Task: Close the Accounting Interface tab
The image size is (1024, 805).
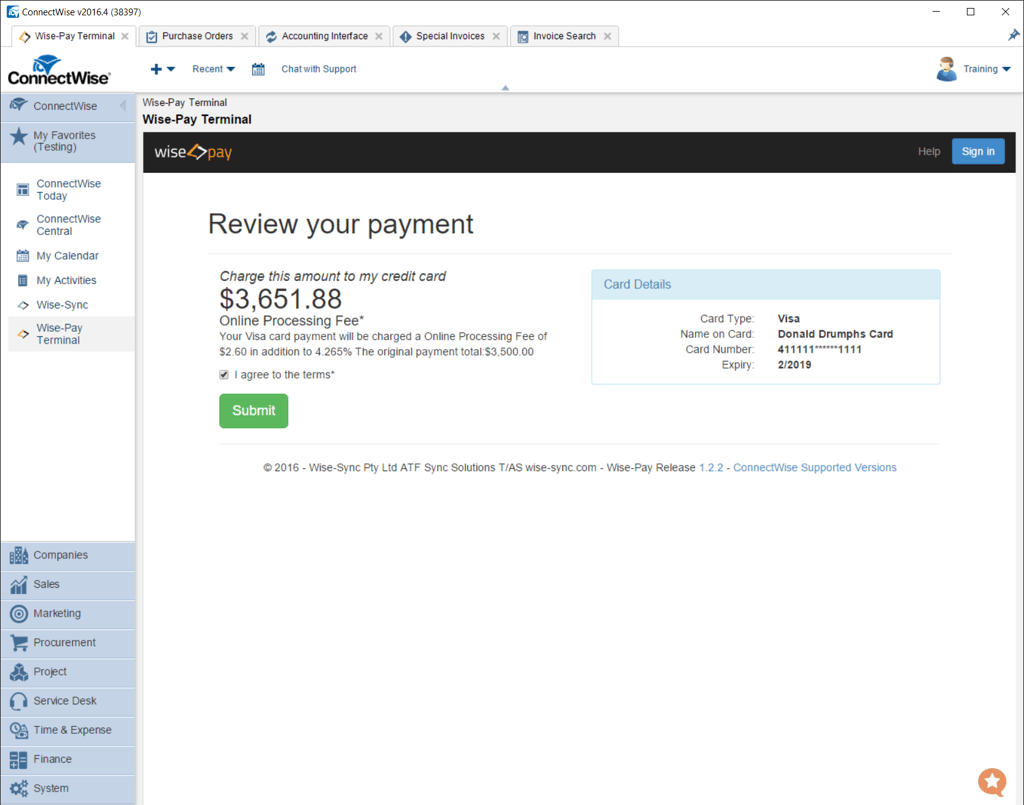Action: click(379, 37)
